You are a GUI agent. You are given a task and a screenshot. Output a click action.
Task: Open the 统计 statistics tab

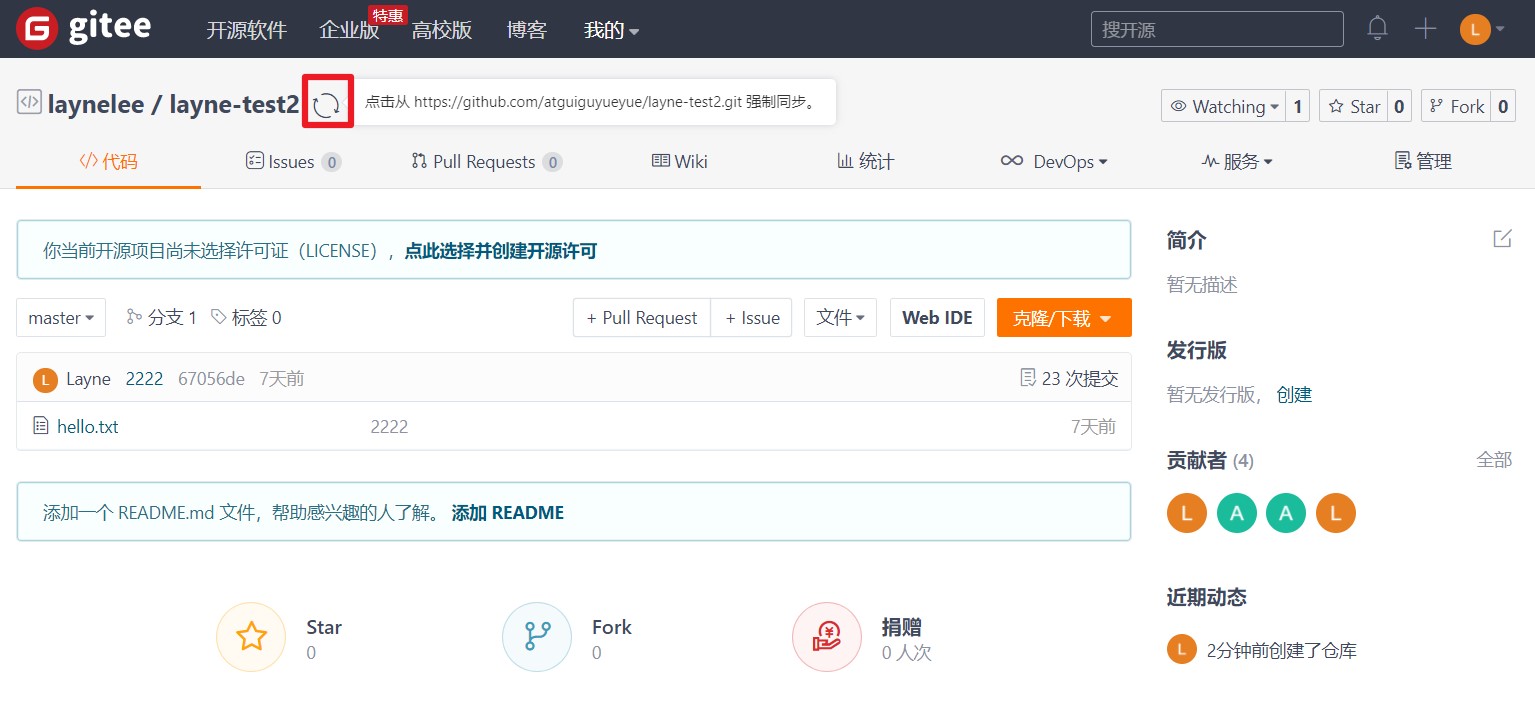[x=865, y=161]
